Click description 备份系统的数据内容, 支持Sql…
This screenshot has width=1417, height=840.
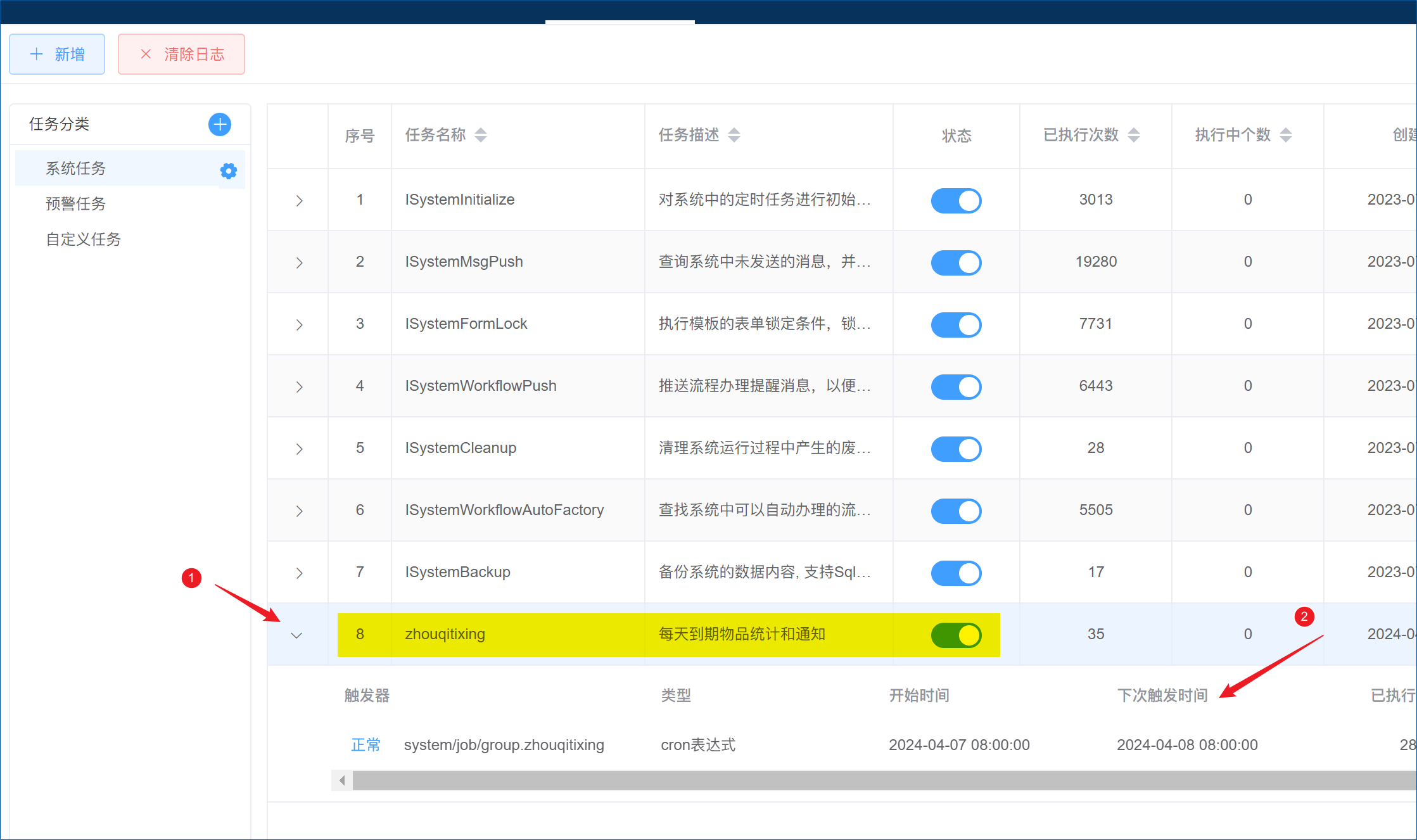pos(765,572)
